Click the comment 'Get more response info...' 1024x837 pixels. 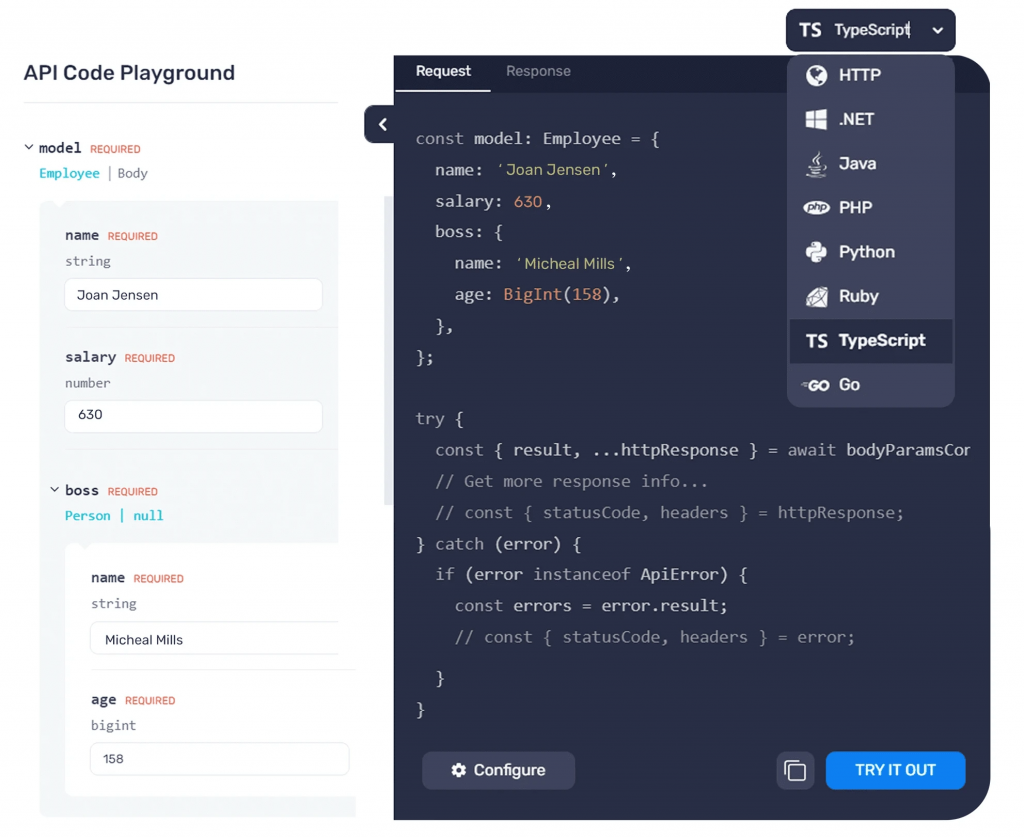(x=571, y=481)
